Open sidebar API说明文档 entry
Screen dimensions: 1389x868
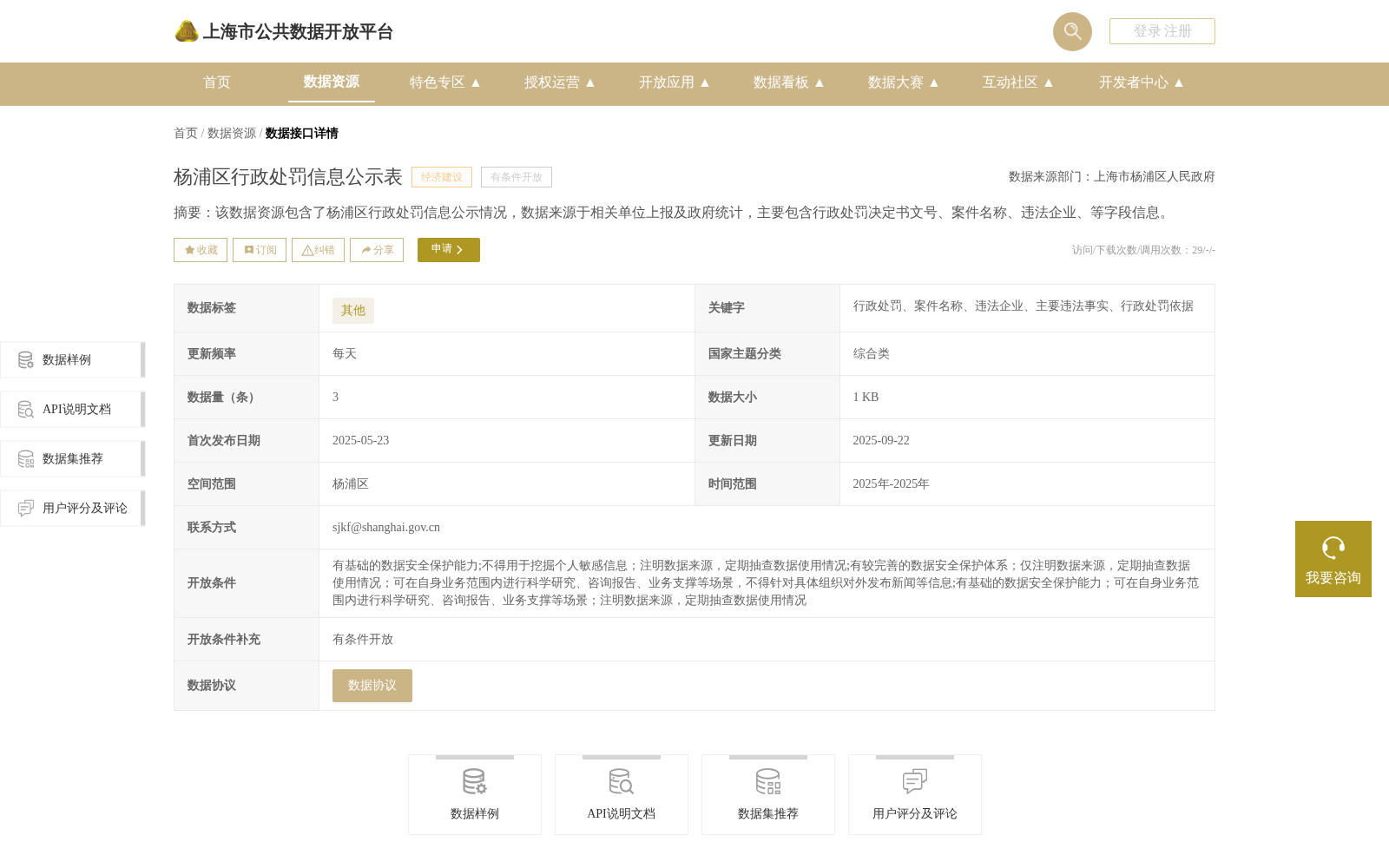[x=72, y=409]
